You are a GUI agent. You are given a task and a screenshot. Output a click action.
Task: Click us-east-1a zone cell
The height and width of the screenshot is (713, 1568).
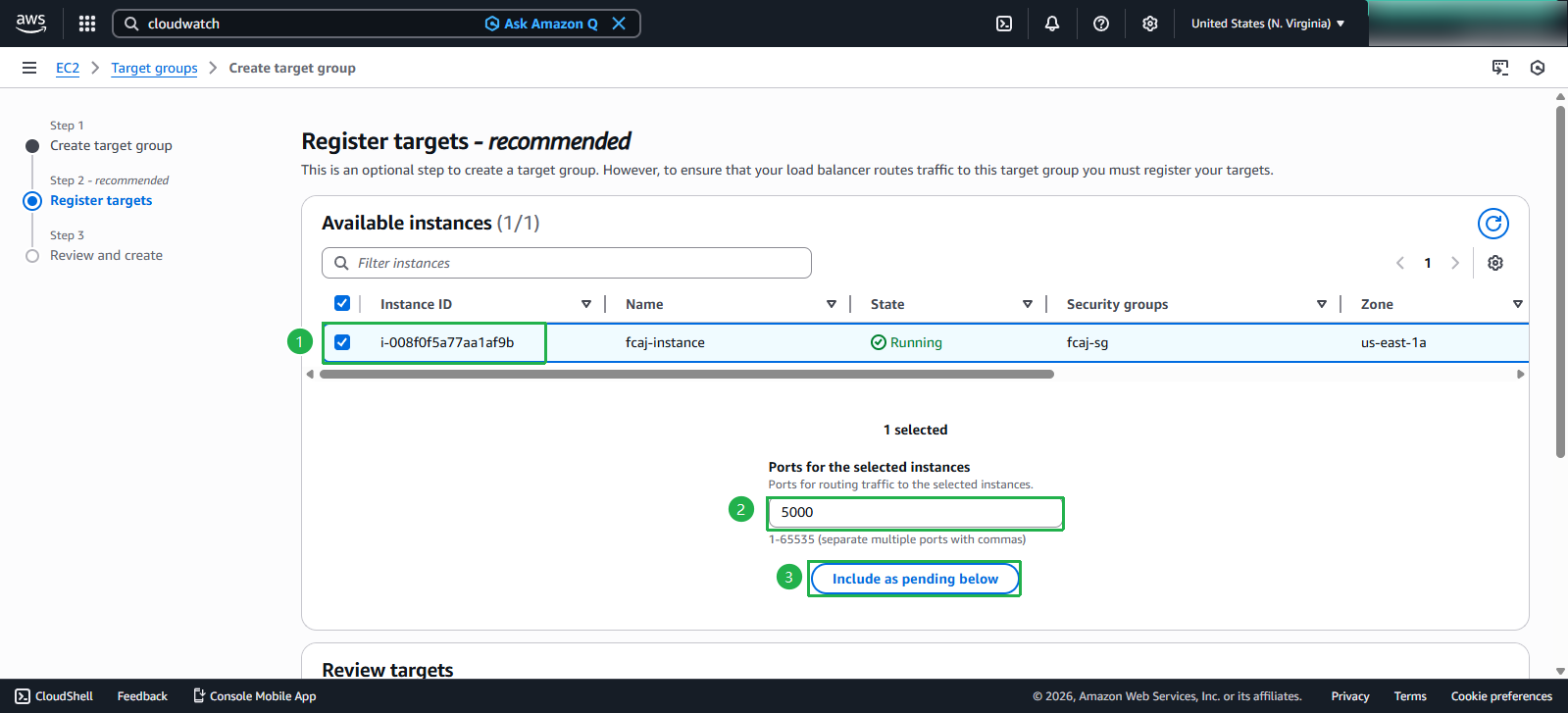1393,342
